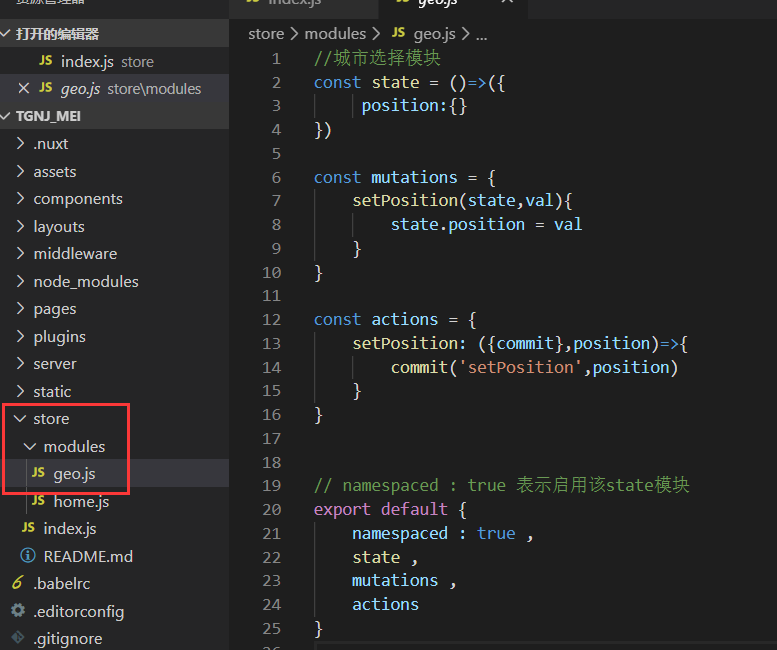The image size is (777, 650).
Task: Click line number 20 in the editor gutter
Action: point(271,509)
